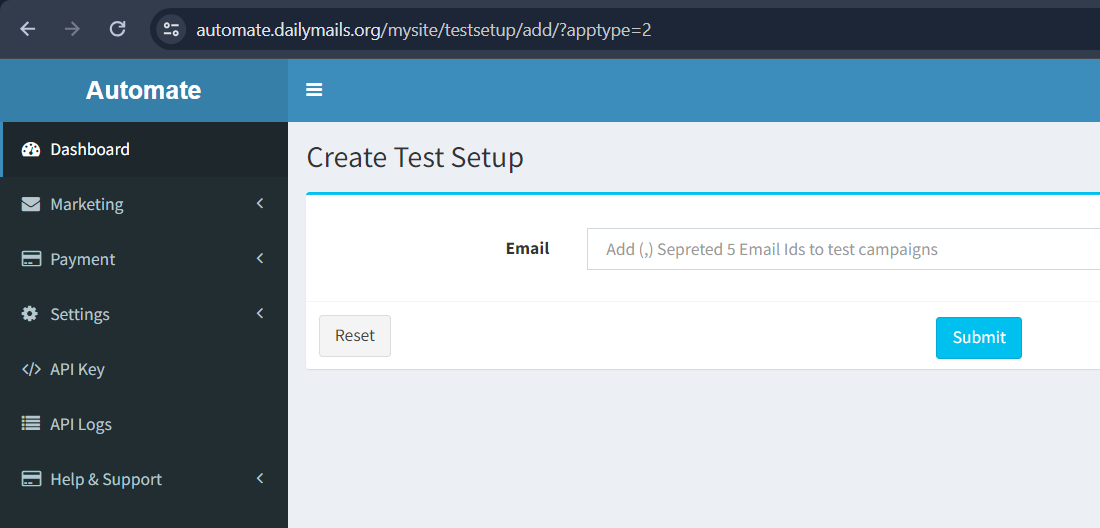Image resolution: width=1100 pixels, height=528 pixels.
Task: Submit the test setup form
Action: tap(978, 338)
